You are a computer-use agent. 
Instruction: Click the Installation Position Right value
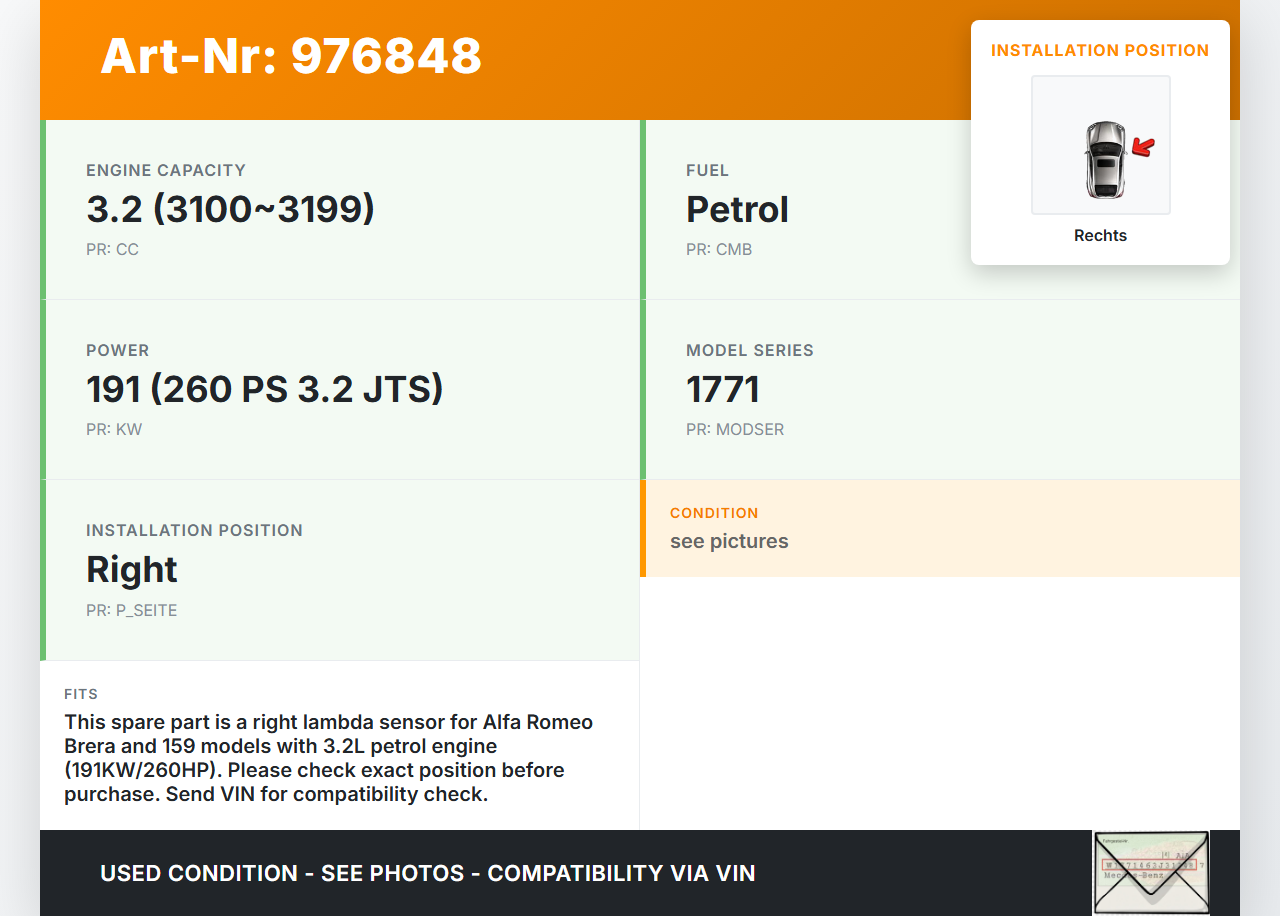pyautogui.click(x=132, y=569)
